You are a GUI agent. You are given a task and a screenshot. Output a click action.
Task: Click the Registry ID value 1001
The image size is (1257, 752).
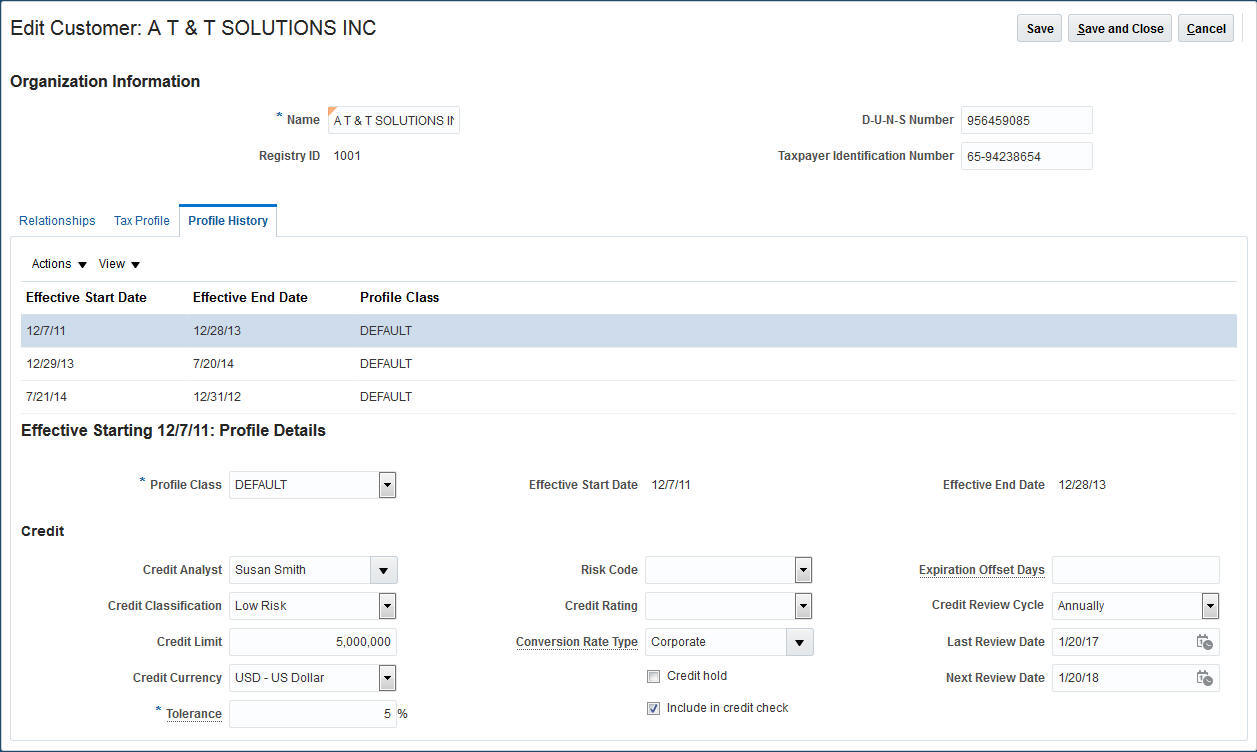(x=347, y=156)
